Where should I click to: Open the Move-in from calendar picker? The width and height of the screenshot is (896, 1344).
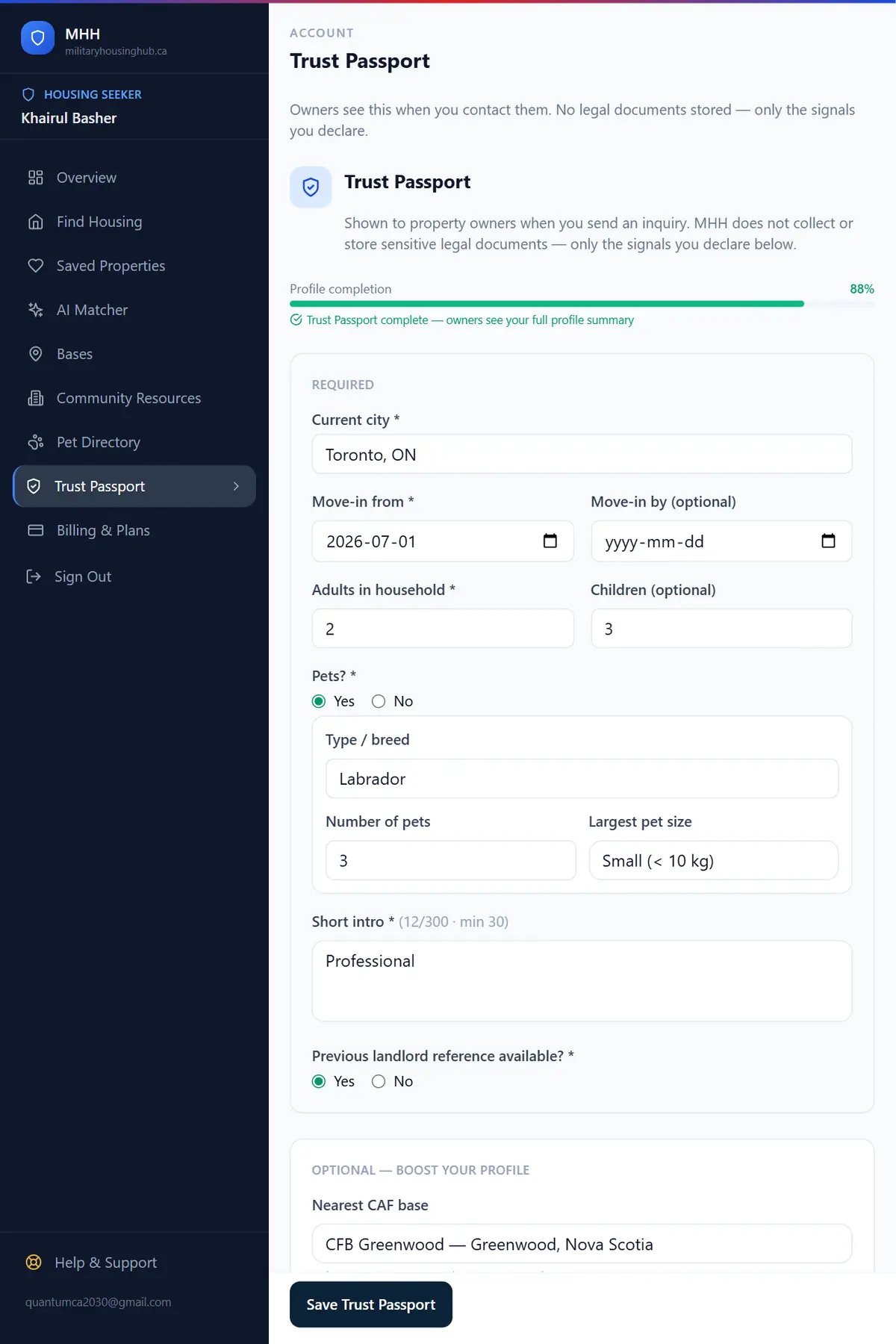tap(550, 541)
